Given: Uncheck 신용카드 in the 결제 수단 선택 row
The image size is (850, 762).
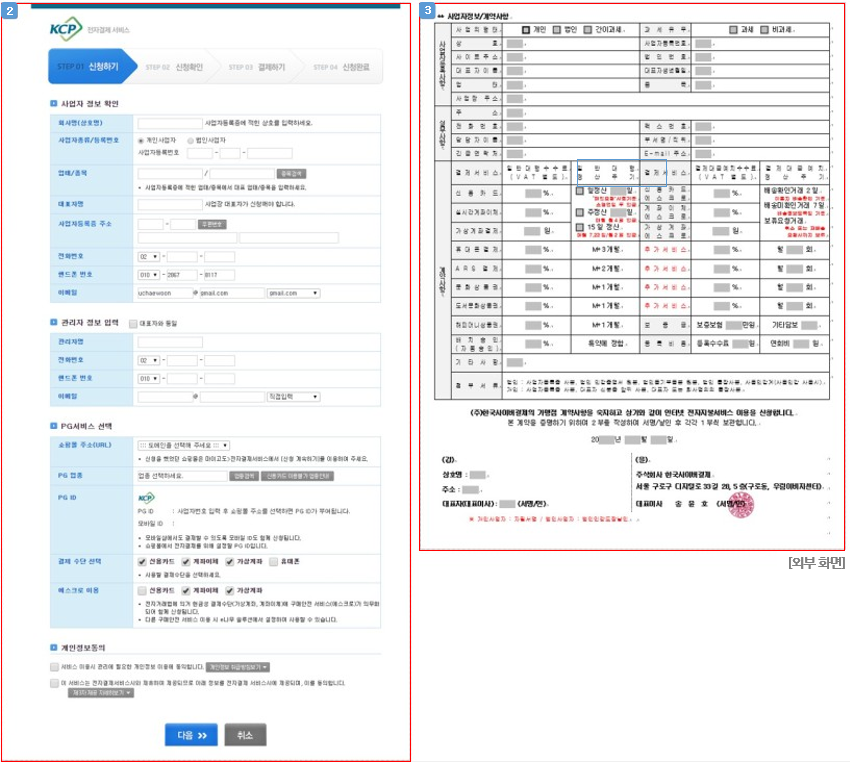Looking at the screenshot, I should point(142,561).
